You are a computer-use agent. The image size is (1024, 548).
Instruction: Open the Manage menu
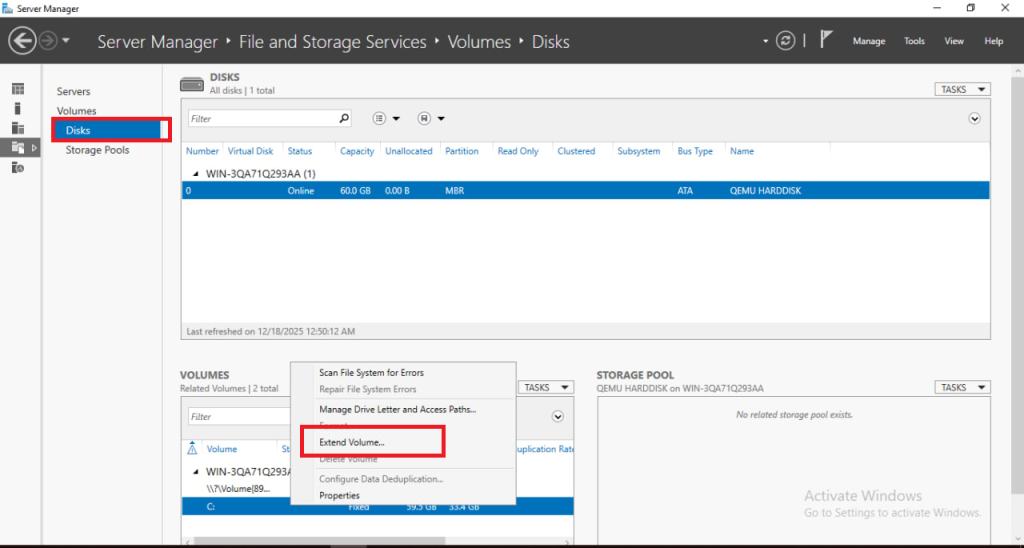coord(868,41)
